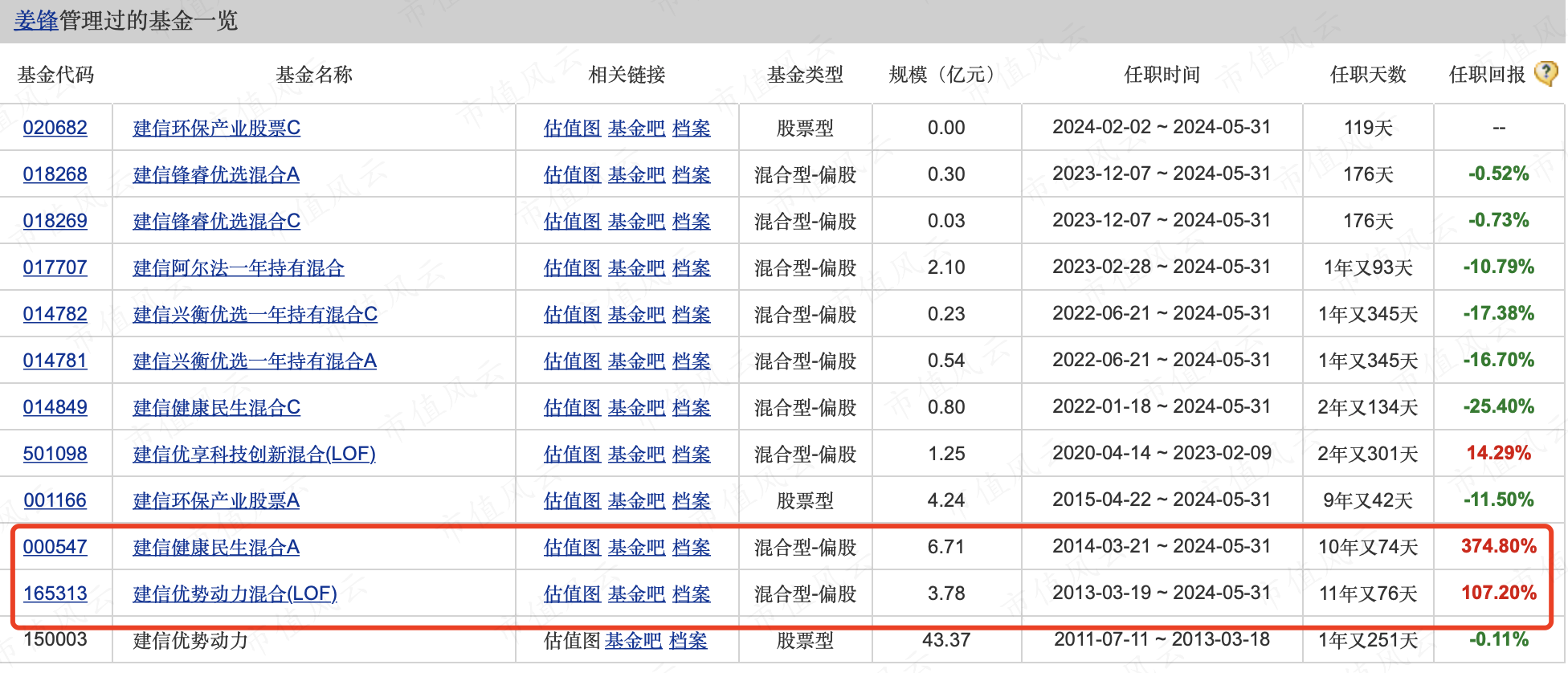Click the -25.40% return value
Image resolution: width=1568 pixels, height=673 pixels.
pos(1498,406)
